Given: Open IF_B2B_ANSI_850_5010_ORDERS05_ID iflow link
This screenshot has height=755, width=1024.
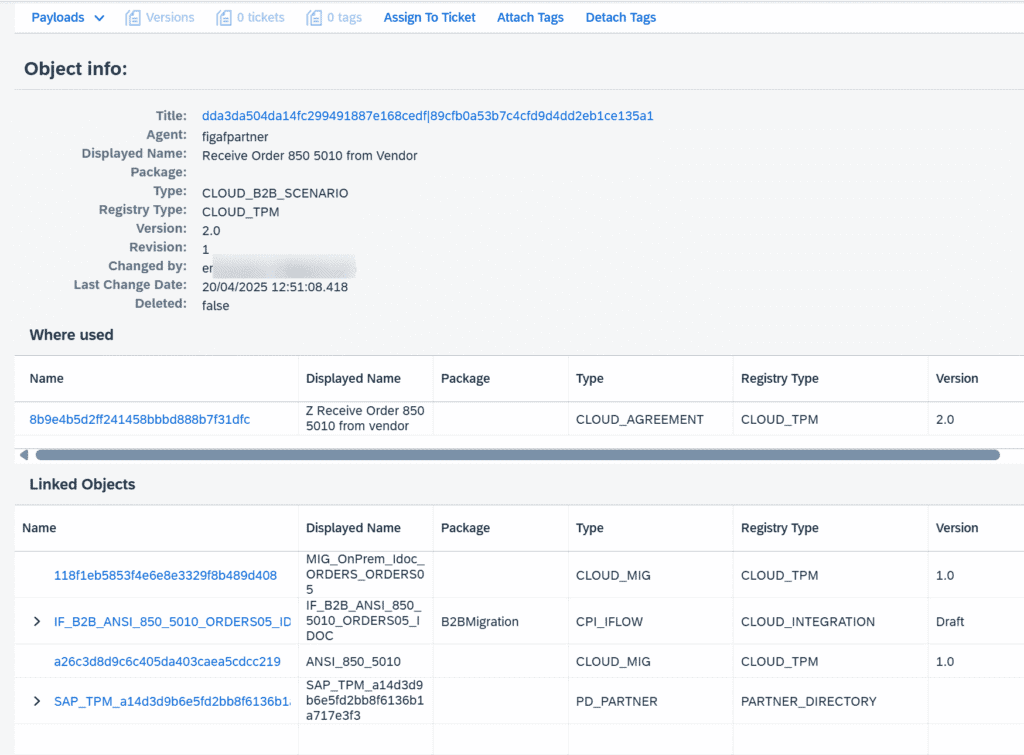Looking at the screenshot, I should tap(172, 622).
